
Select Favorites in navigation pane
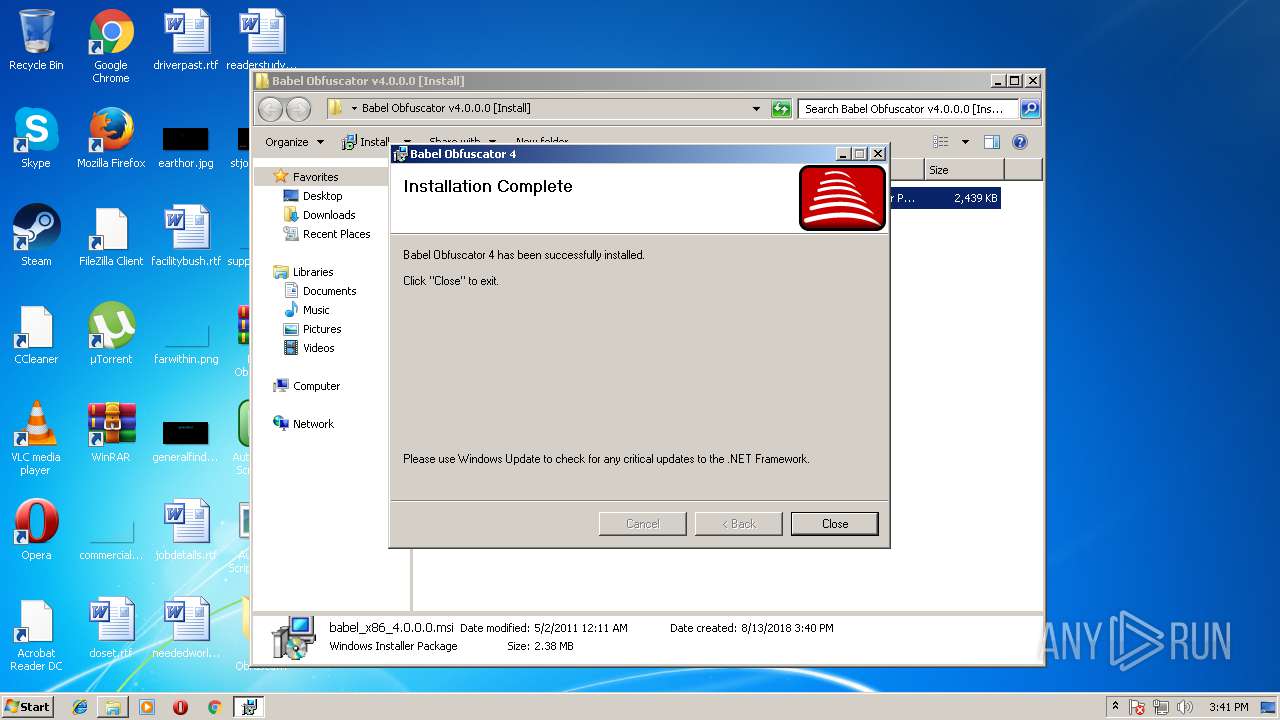[x=315, y=177]
